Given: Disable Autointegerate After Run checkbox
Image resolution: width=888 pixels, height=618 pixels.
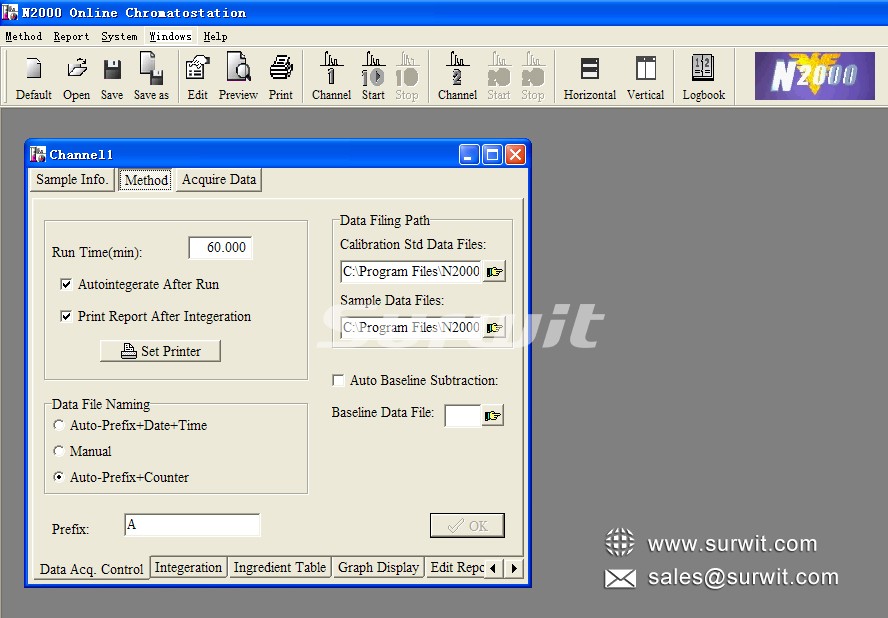Looking at the screenshot, I should 67,285.
